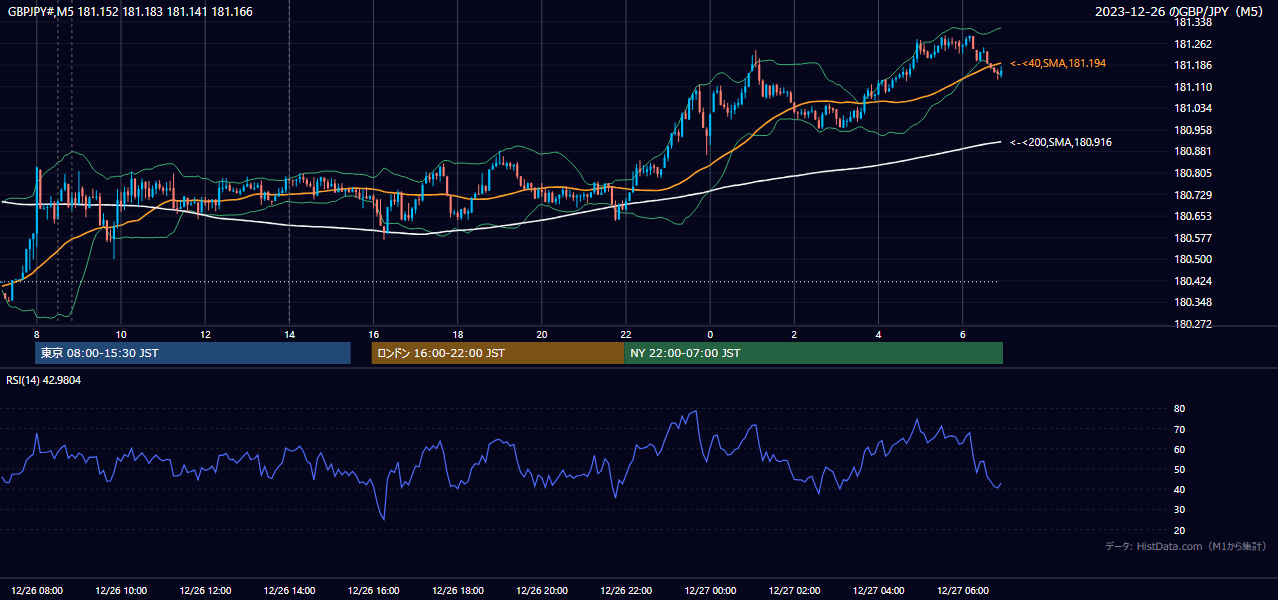Click the GBPJPY#,M5 symbol header text

pos(131,11)
